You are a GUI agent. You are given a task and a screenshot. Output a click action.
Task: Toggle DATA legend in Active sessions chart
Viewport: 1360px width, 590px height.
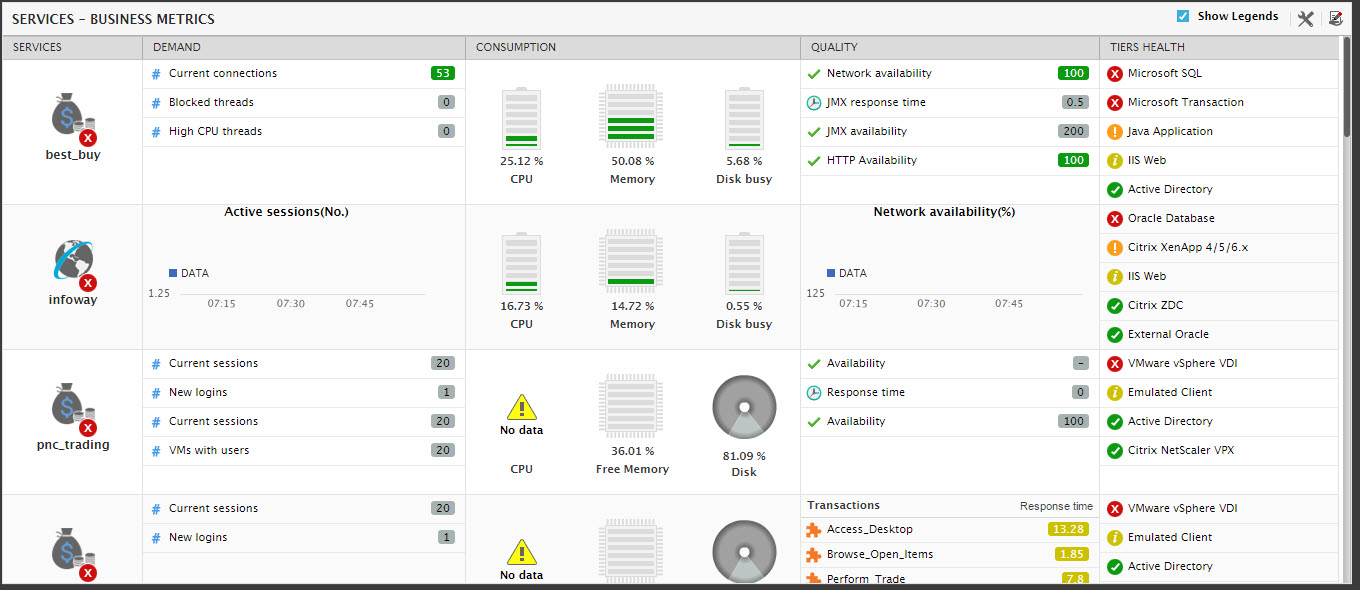click(x=189, y=273)
